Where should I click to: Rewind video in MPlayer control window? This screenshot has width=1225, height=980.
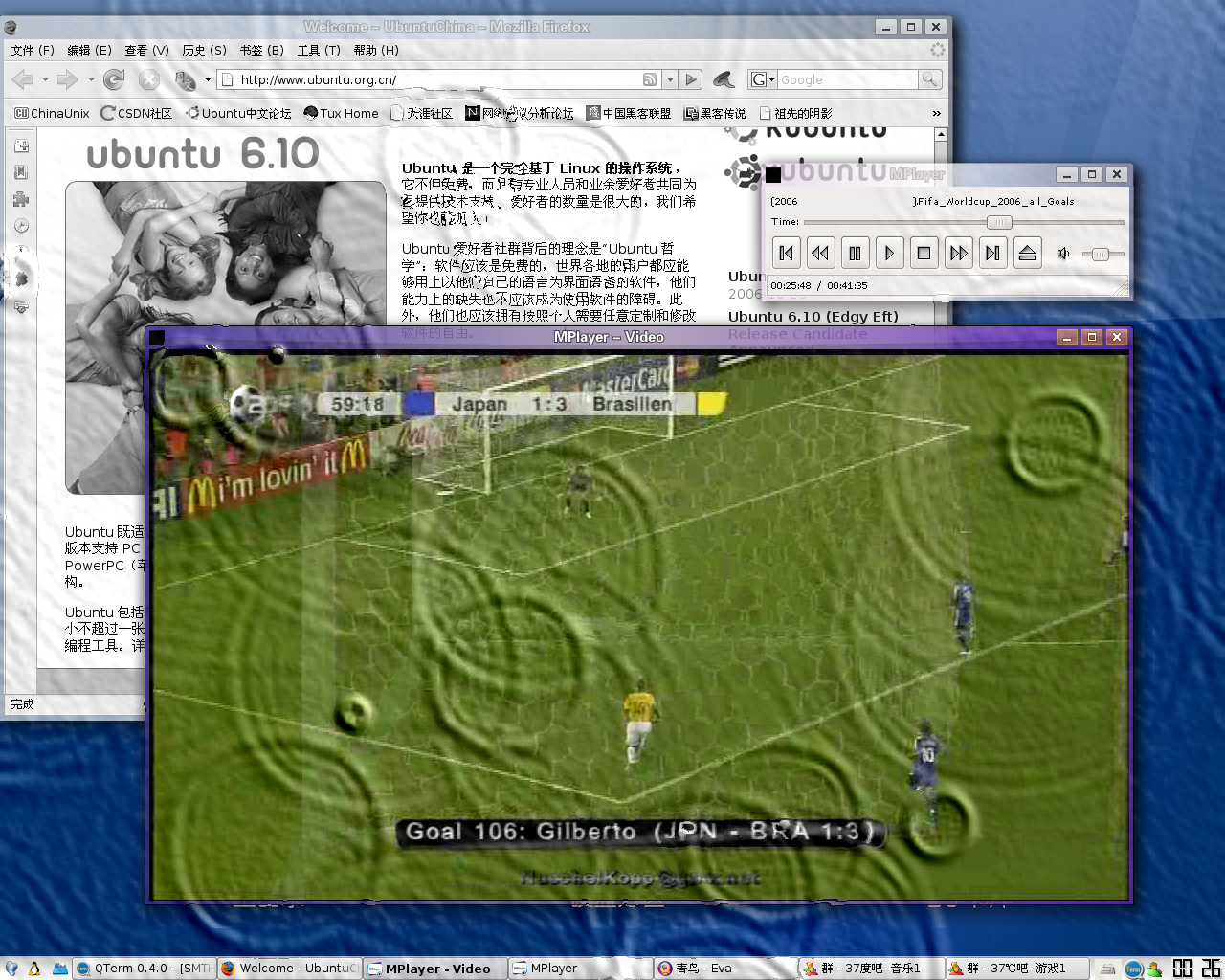[820, 253]
